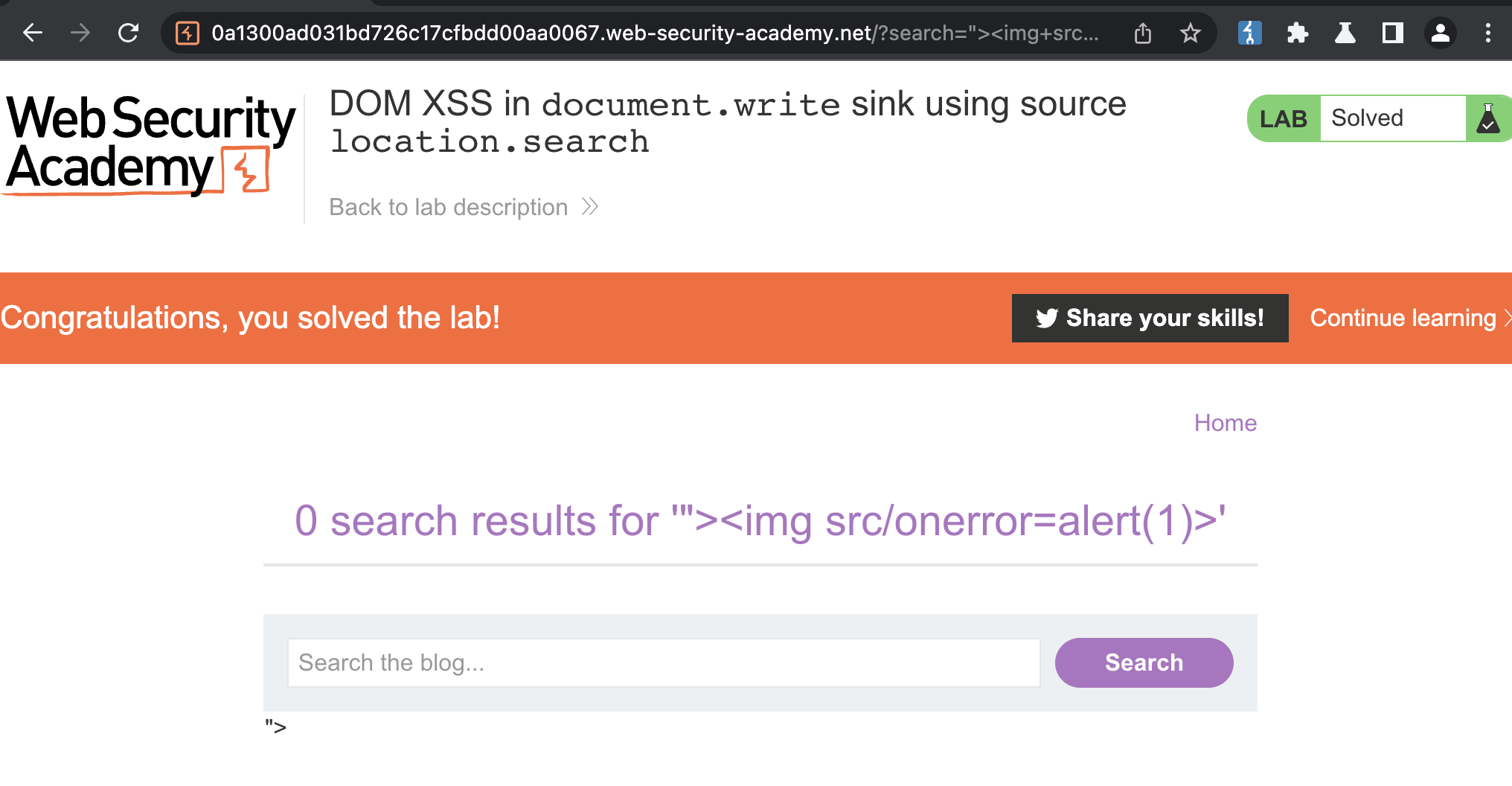Screen dimensions: 1512x786
Task: Click the browser forward arrow
Action: pos(80,33)
